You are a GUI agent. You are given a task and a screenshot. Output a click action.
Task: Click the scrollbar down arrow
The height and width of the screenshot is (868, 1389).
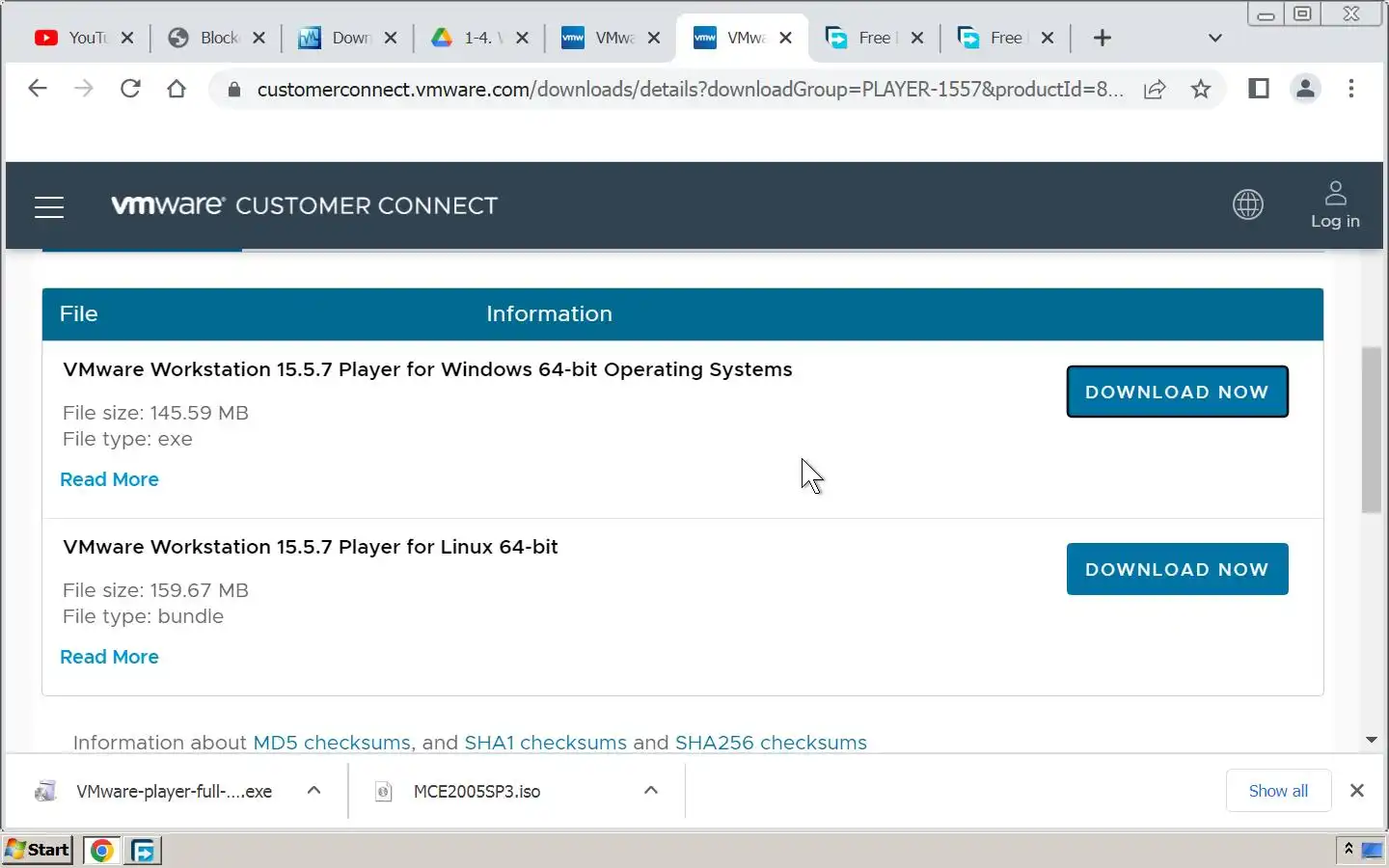point(1371,740)
